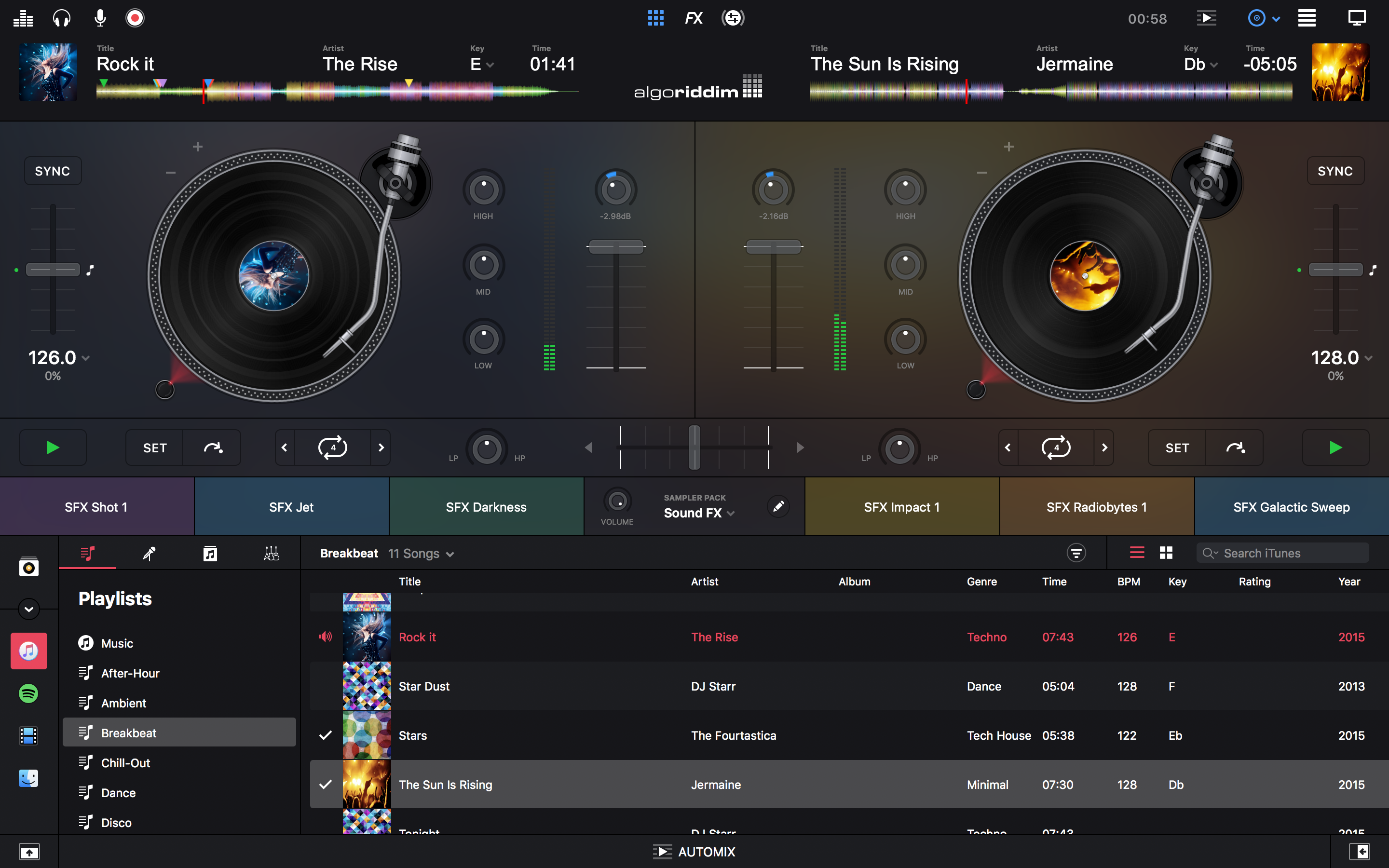Open the FX panel
This screenshot has width=1389, height=868.
694,18
